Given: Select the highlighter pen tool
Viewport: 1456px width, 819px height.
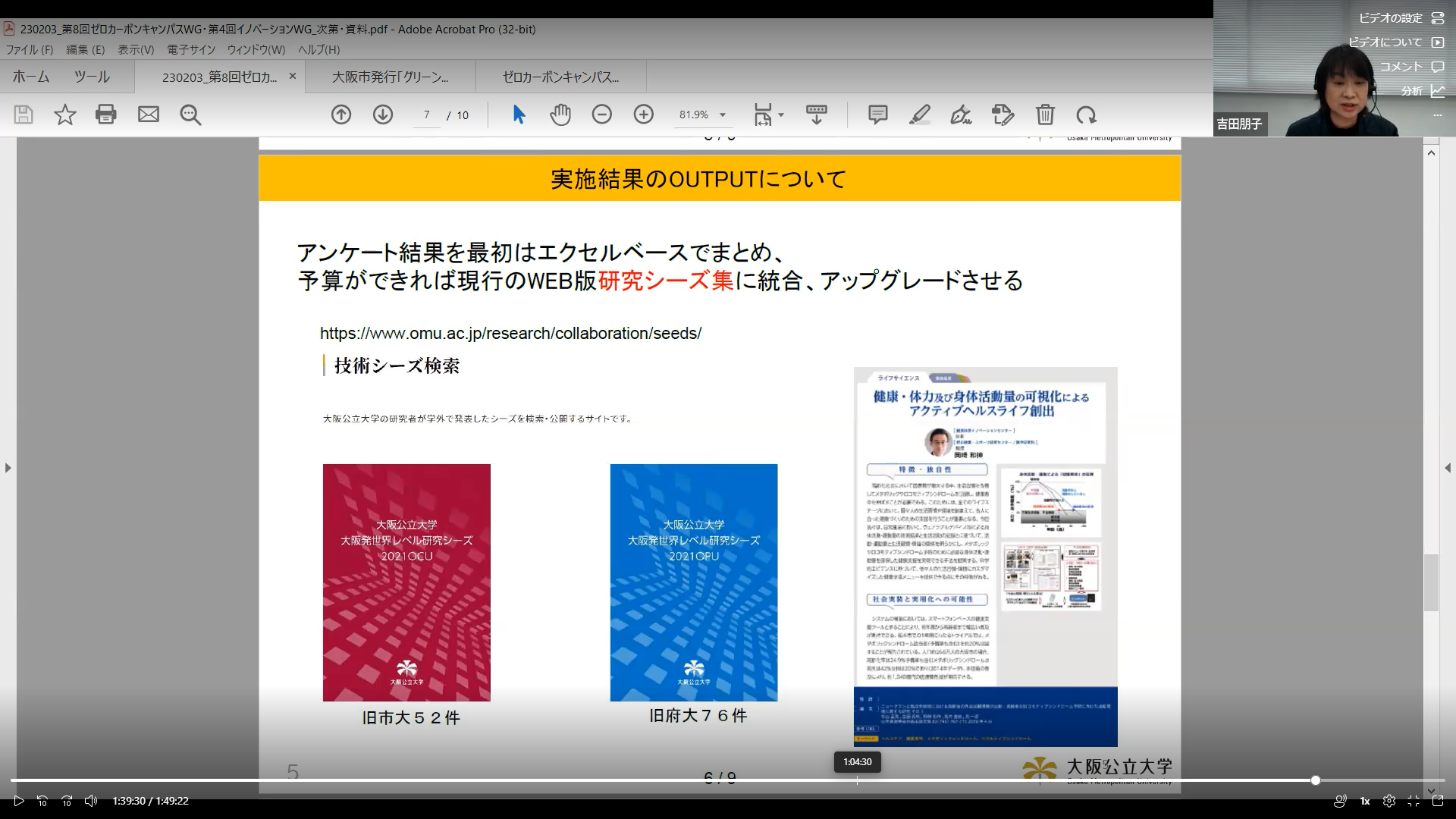Looking at the screenshot, I should 920,115.
